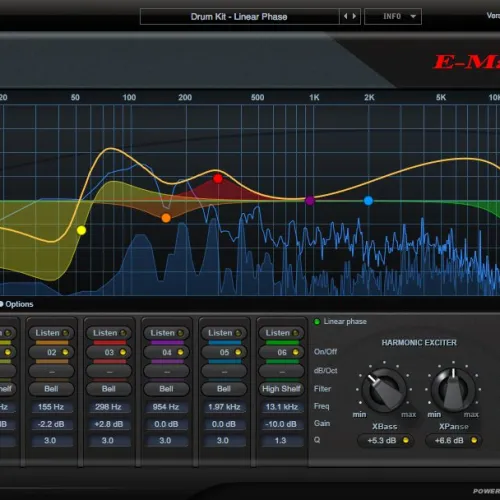Open the INFO dropdown menu
Image resolution: width=500 pixels, height=500 pixels.
click(x=393, y=16)
